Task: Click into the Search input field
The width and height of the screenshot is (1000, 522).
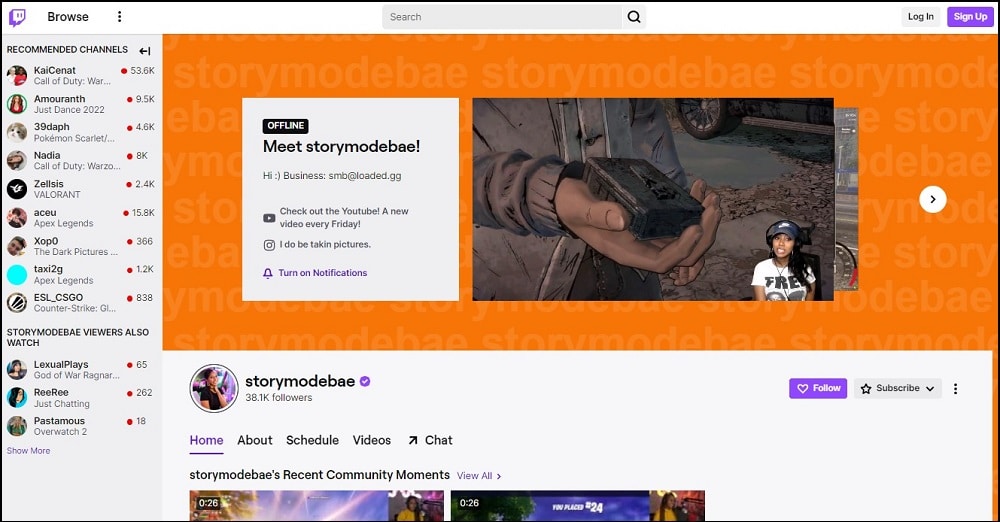Action: tap(502, 17)
